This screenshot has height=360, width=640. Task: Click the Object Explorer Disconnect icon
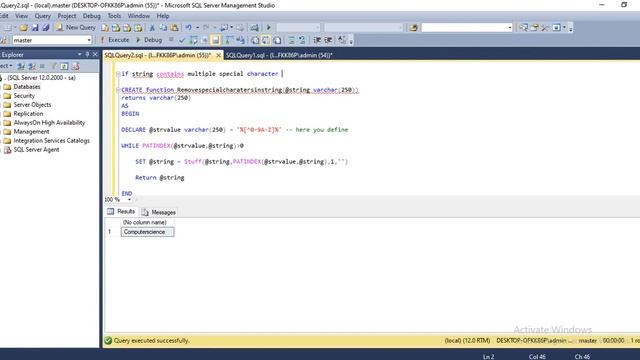(32, 66)
